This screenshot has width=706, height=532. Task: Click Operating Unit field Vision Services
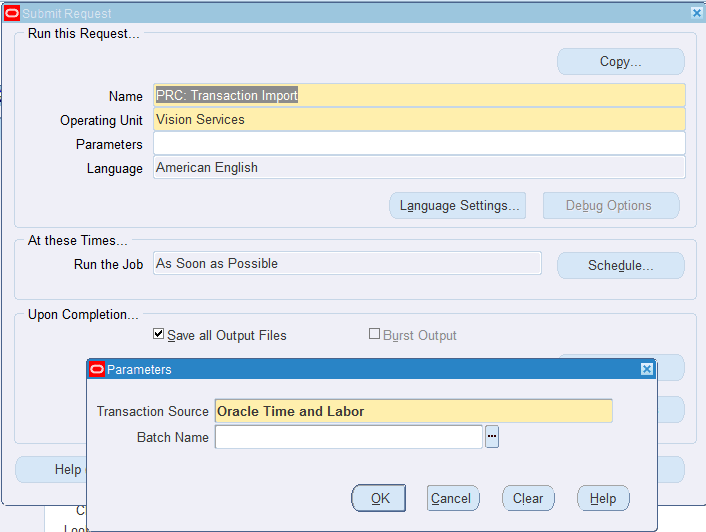[419, 119]
